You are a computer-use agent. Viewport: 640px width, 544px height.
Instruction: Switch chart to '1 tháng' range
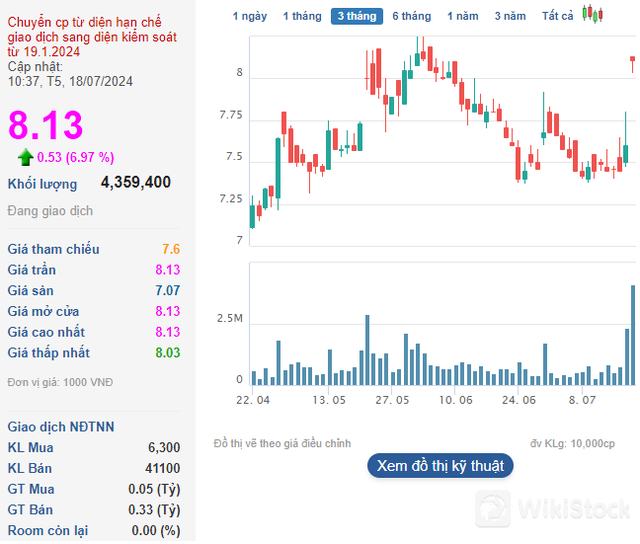302,16
